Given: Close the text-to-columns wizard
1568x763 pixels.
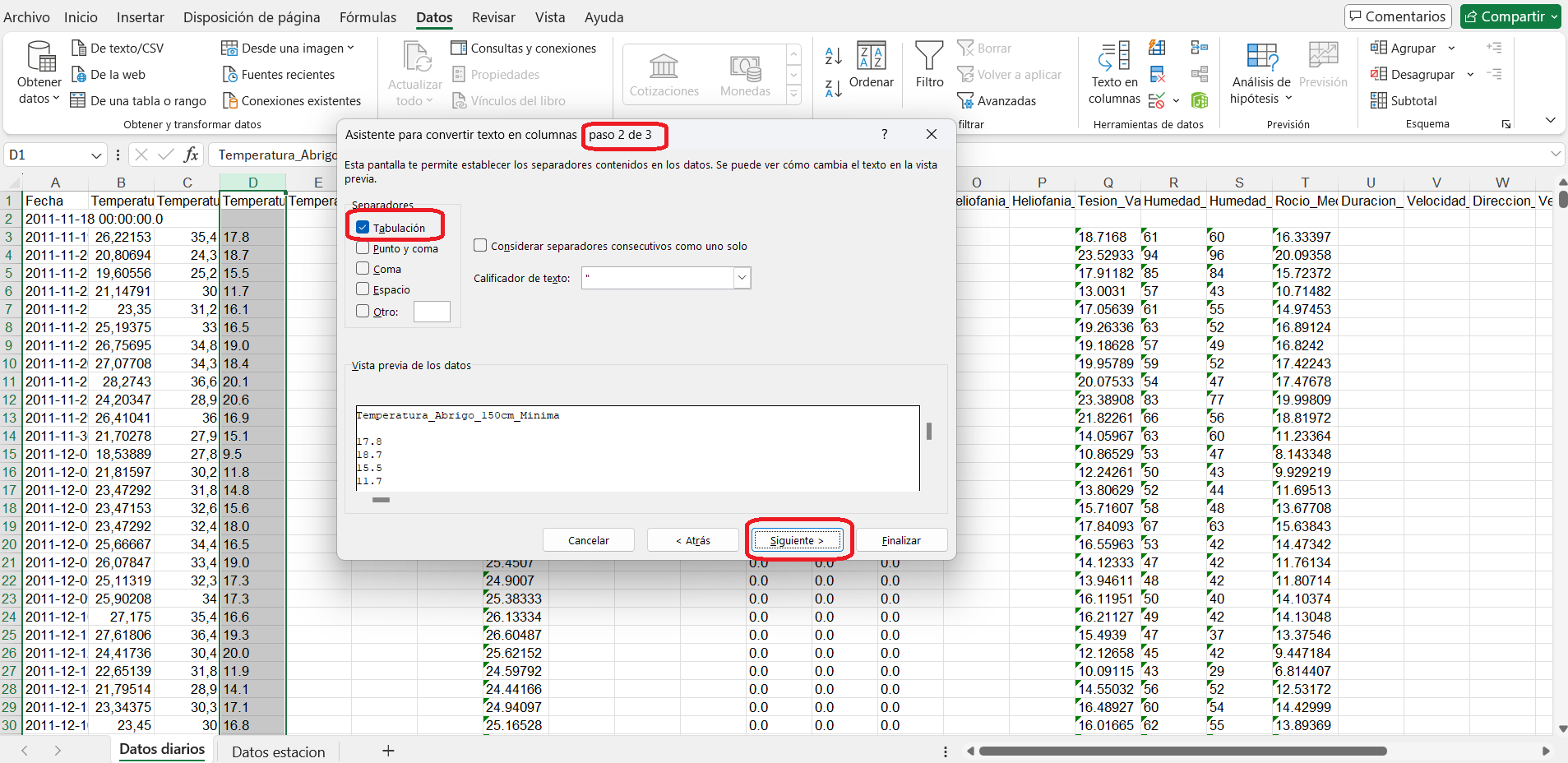Looking at the screenshot, I should coord(932,134).
